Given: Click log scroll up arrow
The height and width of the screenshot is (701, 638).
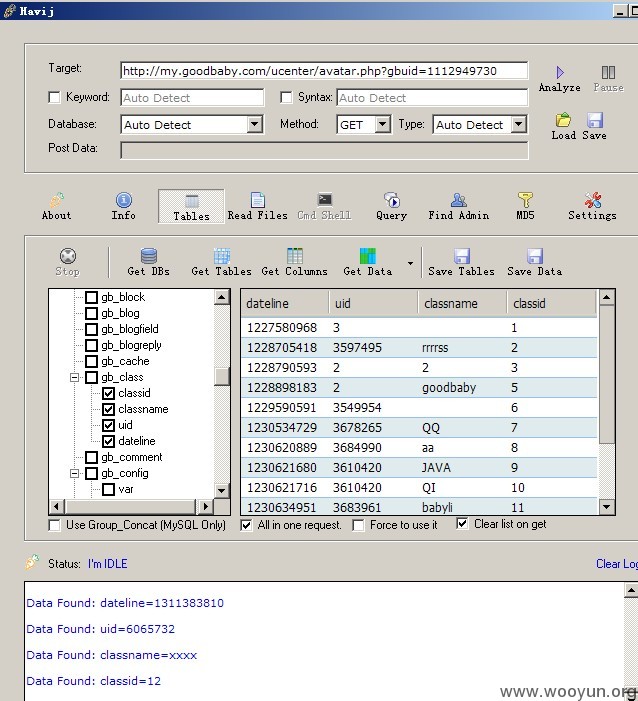Looking at the screenshot, I should coord(631,591).
